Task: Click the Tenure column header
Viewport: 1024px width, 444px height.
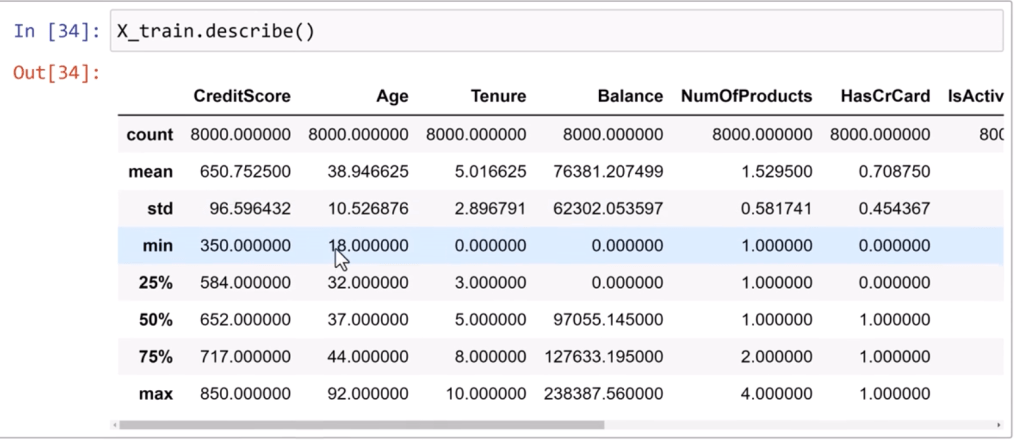Action: (x=498, y=97)
